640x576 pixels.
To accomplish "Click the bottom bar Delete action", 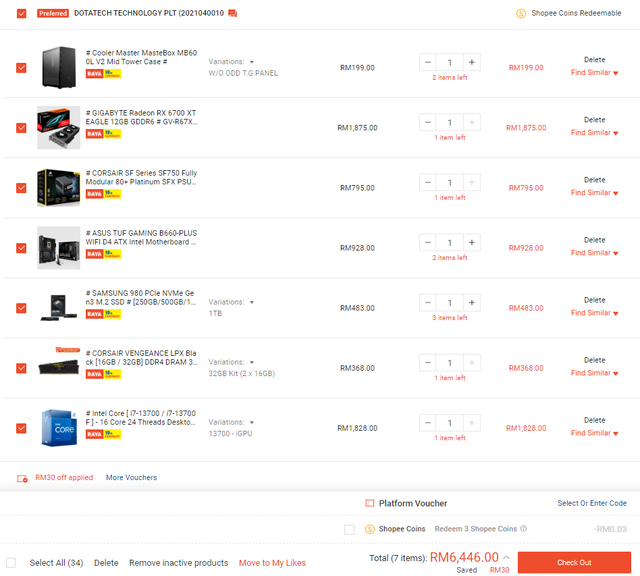I will [x=106, y=563].
